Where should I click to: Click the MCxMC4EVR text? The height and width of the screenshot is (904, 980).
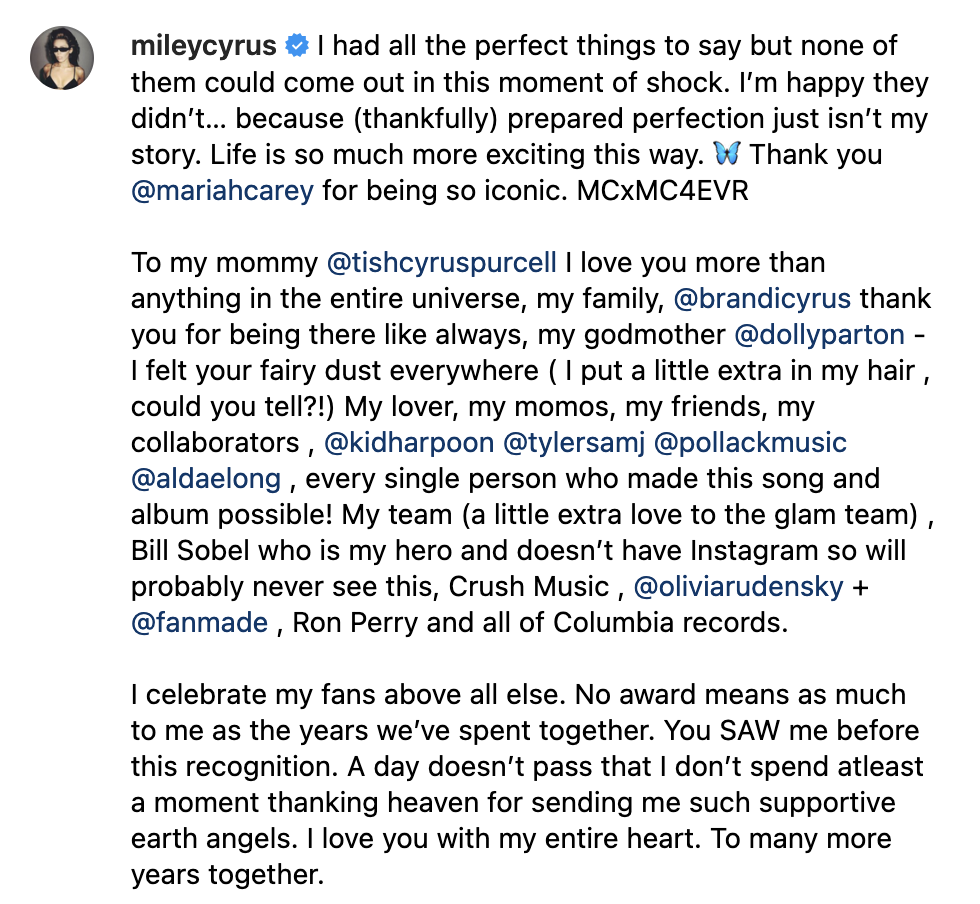tap(662, 191)
